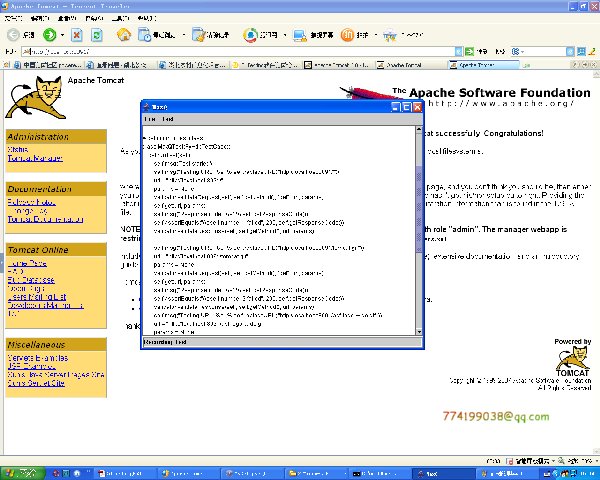Click the up arrow of the MaxQ scrollbar

tap(419, 129)
